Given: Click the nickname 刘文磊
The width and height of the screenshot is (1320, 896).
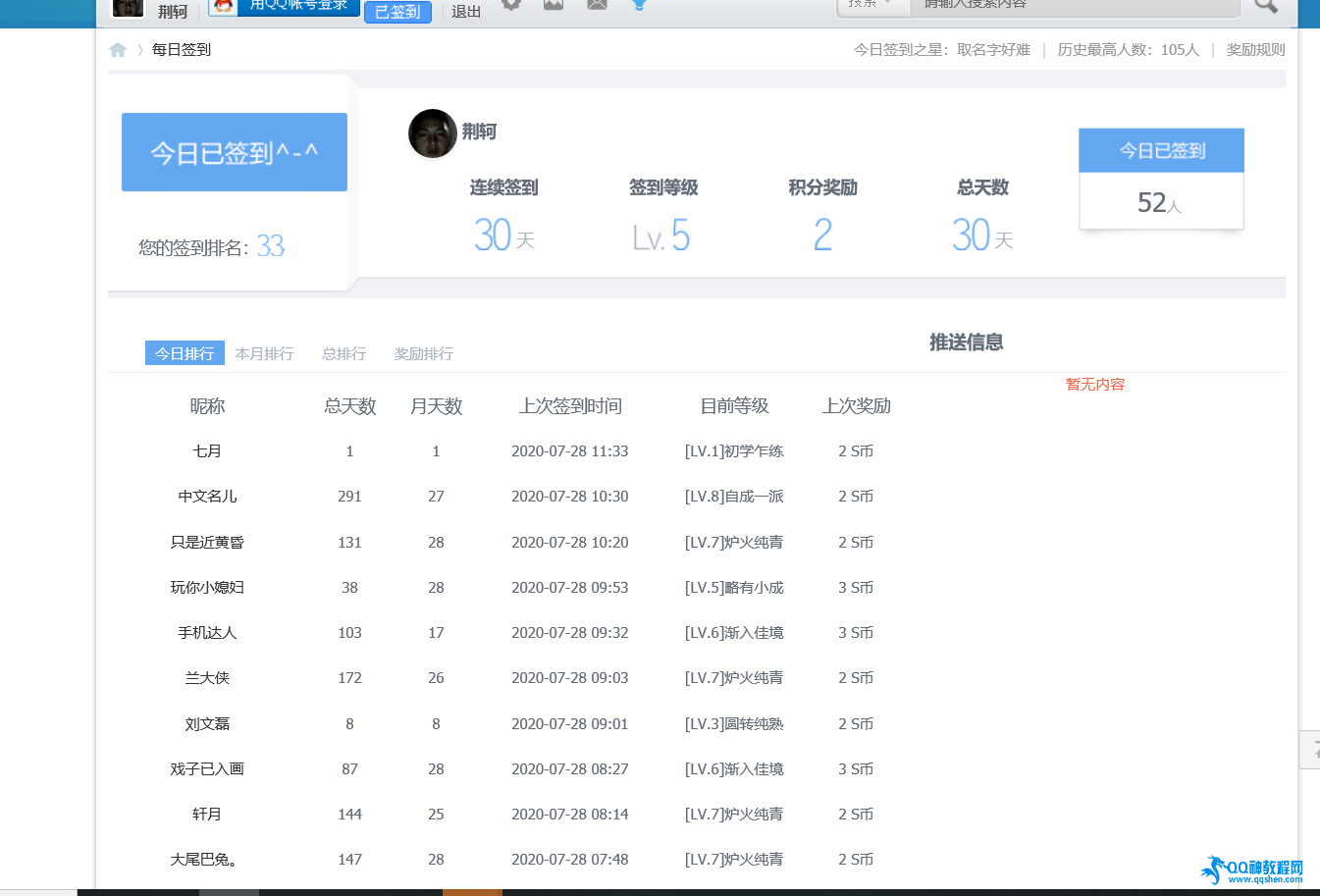Looking at the screenshot, I should coord(207,724).
